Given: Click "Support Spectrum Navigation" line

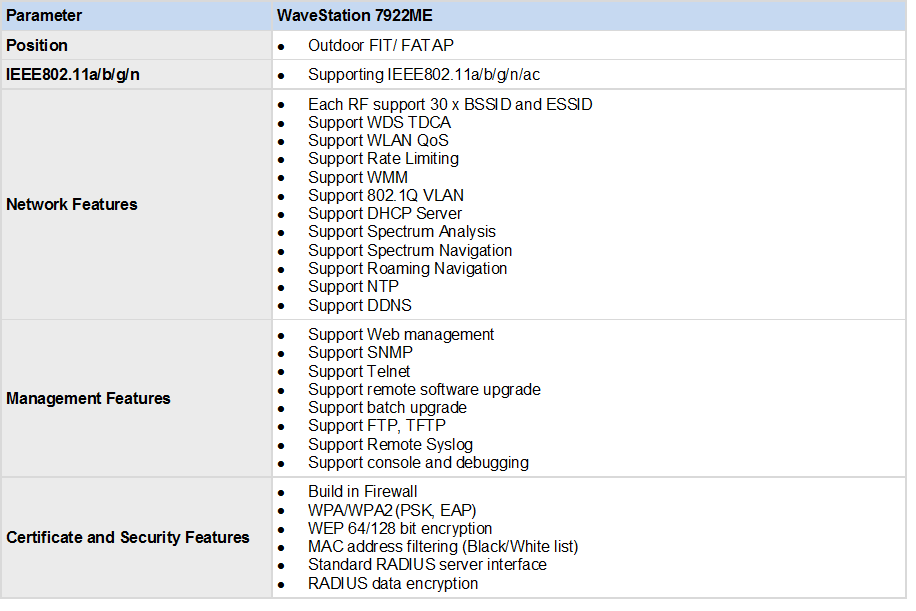Looking at the screenshot, I should tap(410, 251).
